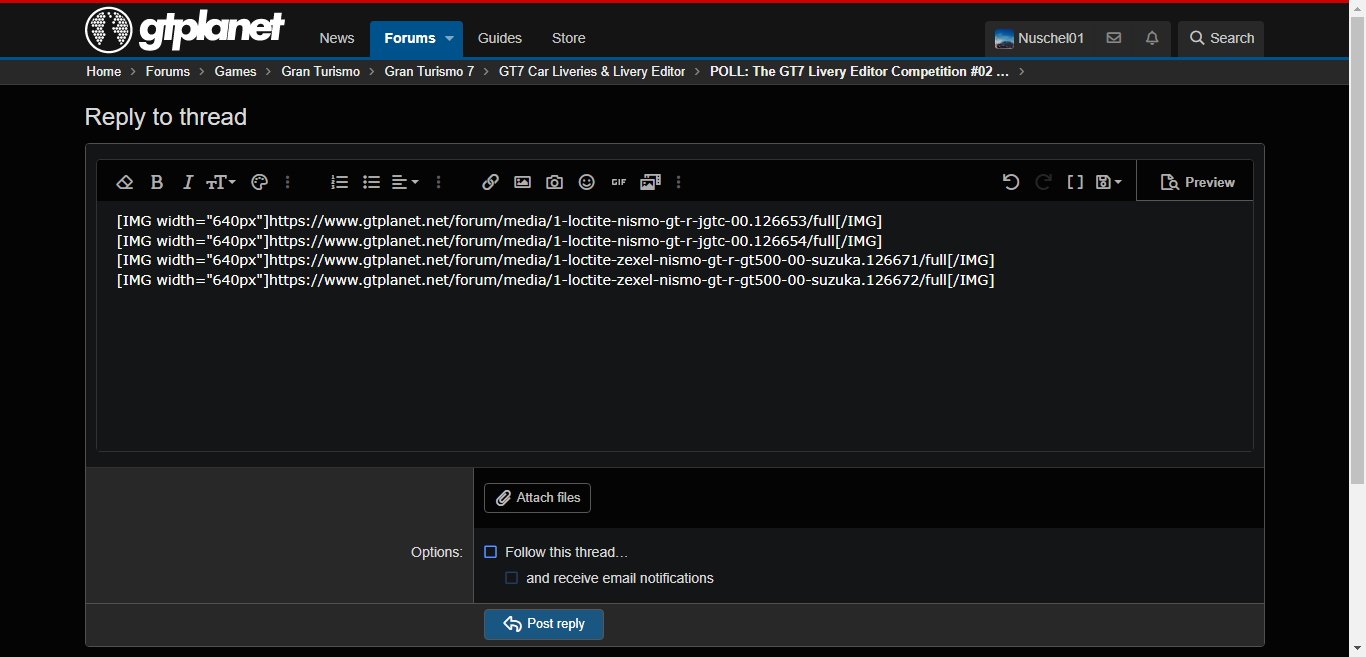Click the insert gallery embed icon

[651, 182]
